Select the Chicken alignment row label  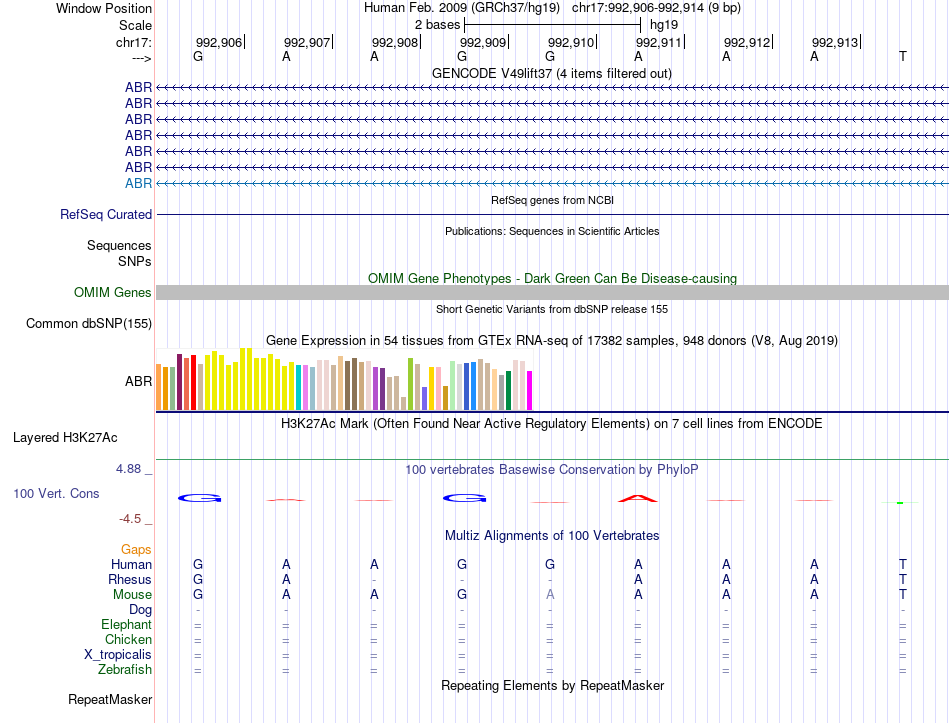pos(128,640)
